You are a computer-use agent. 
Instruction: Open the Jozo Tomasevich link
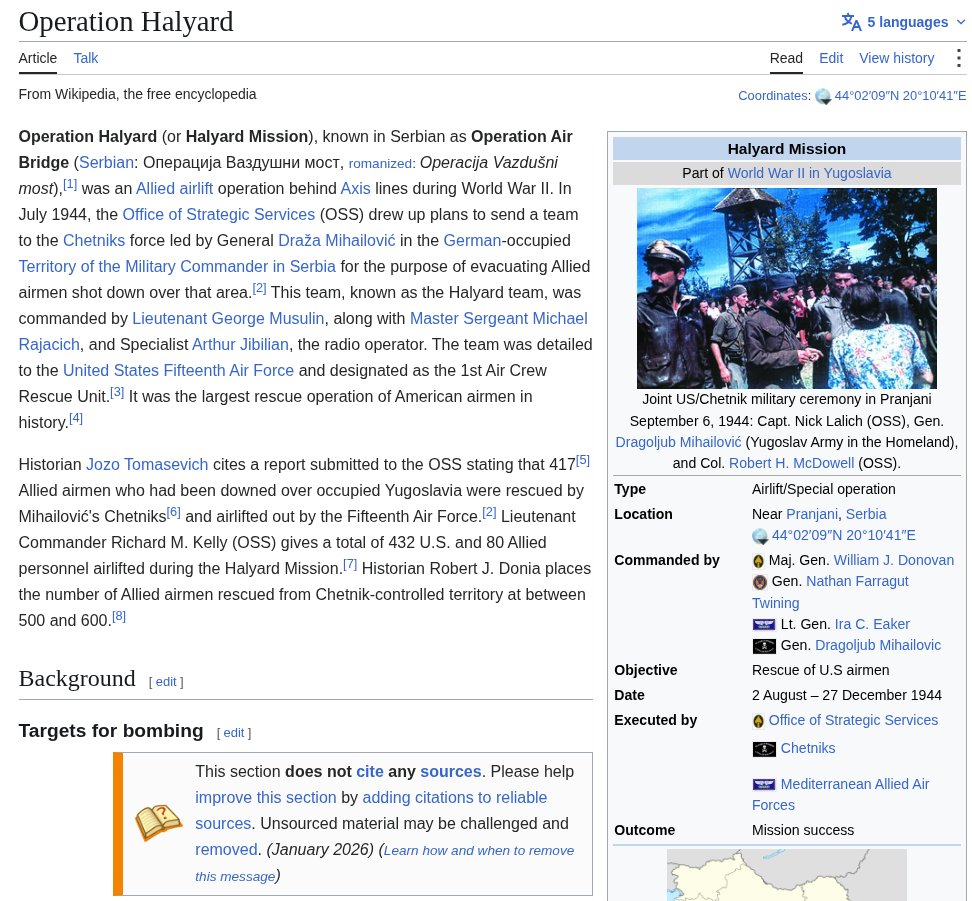[x=147, y=464]
